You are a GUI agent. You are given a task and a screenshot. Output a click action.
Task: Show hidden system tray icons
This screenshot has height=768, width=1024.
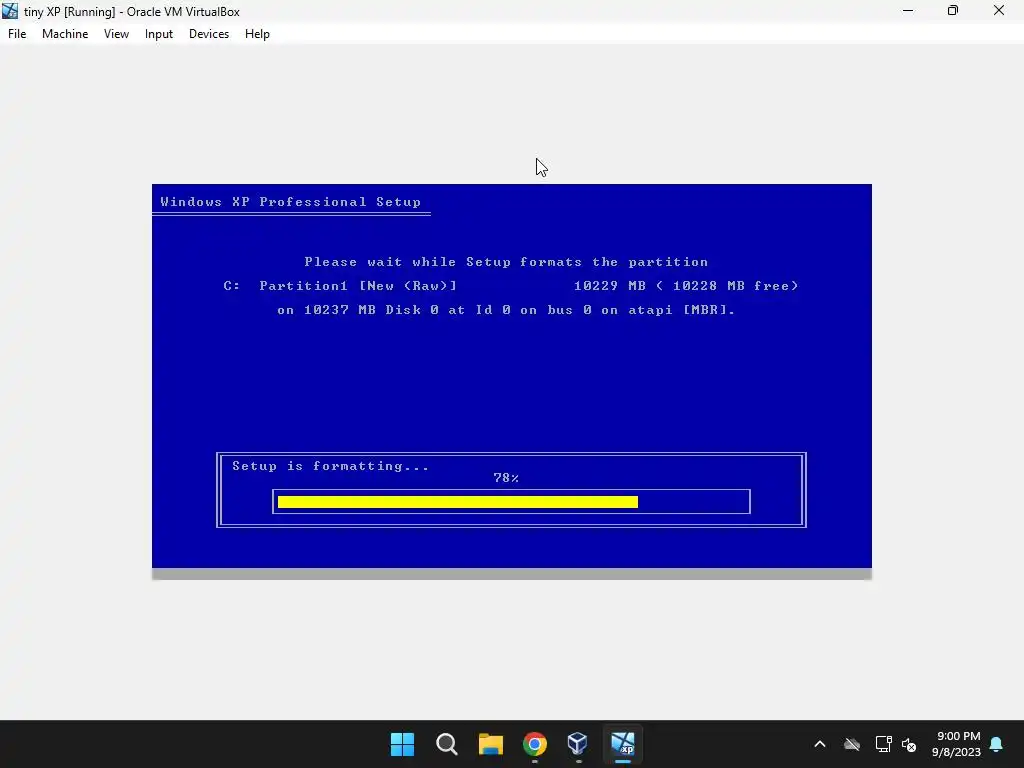(820, 744)
